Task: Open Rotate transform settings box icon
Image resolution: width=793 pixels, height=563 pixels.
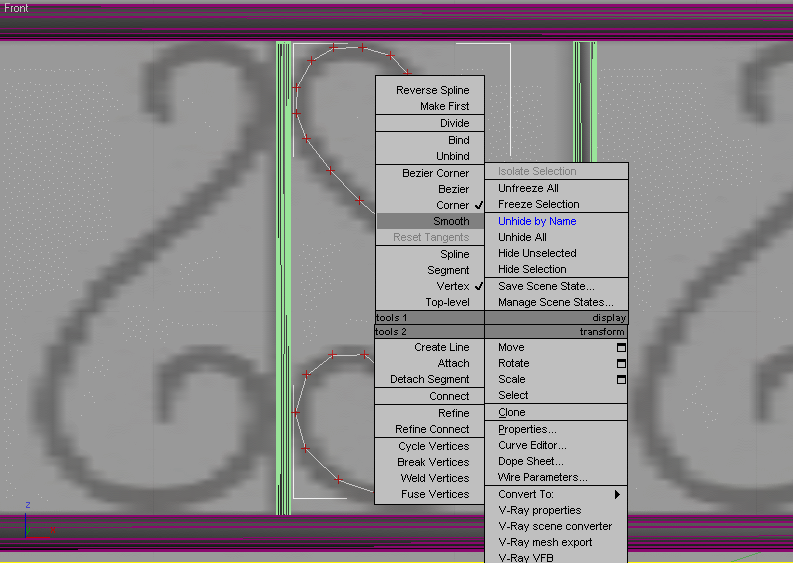Action: tap(621, 364)
